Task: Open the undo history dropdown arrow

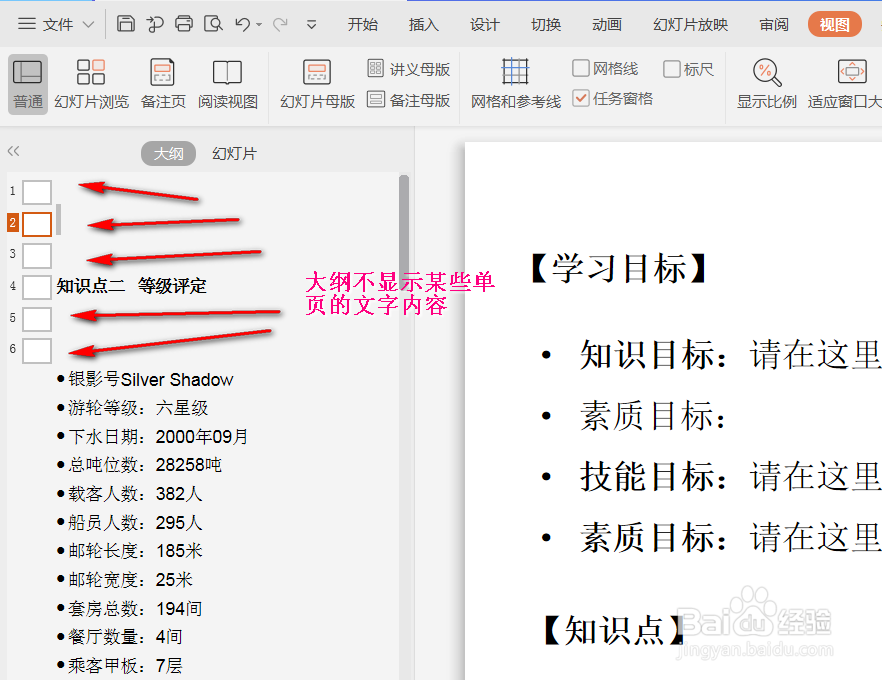Action: tap(258, 23)
